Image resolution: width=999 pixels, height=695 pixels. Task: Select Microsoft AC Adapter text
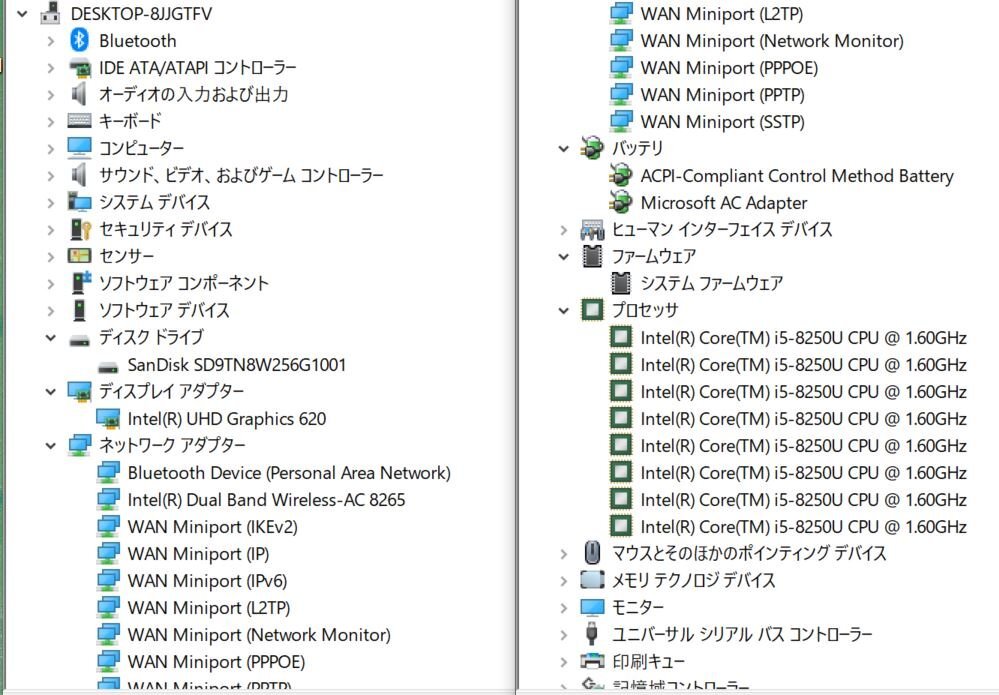click(x=724, y=203)
